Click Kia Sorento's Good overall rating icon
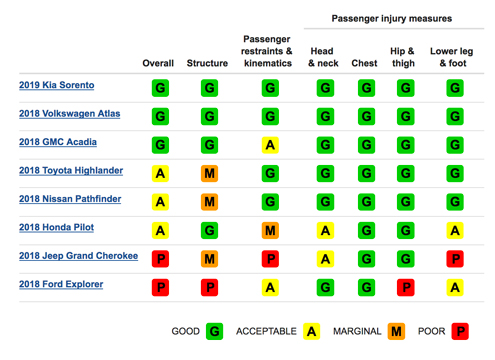The image size is (495, 360). point(160,88)
